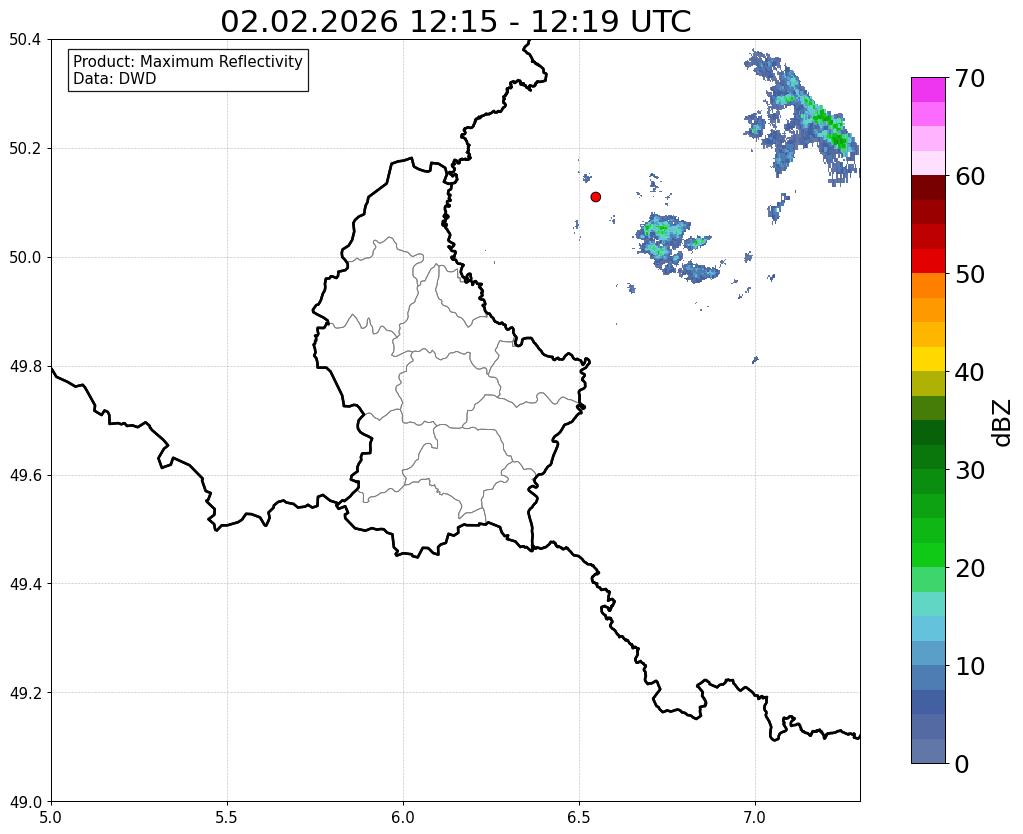Select the yellow 40 dBZ swatch
Screen dimensions: 1023x834
click(928, 359)
